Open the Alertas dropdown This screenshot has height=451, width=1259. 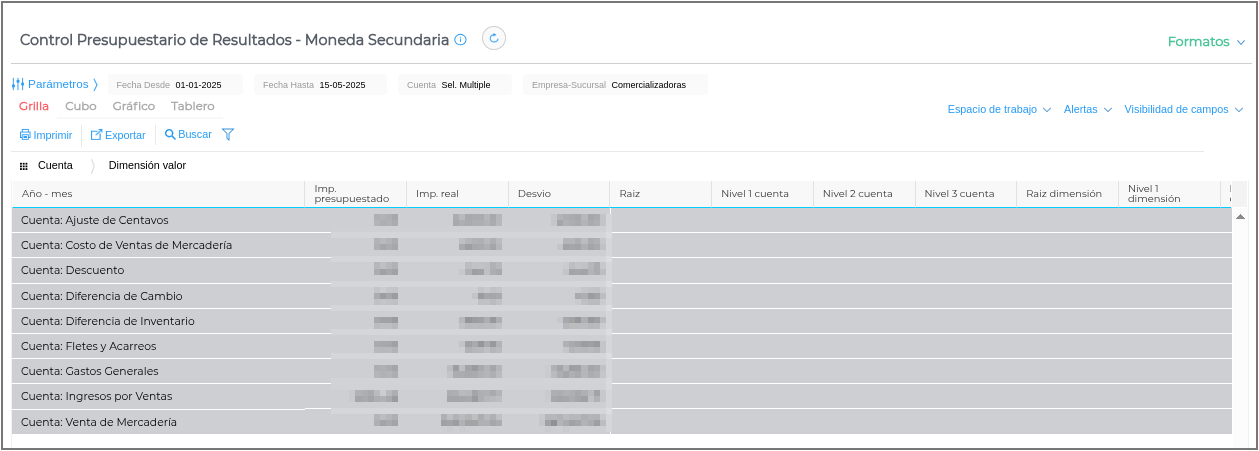(1088, 110)
